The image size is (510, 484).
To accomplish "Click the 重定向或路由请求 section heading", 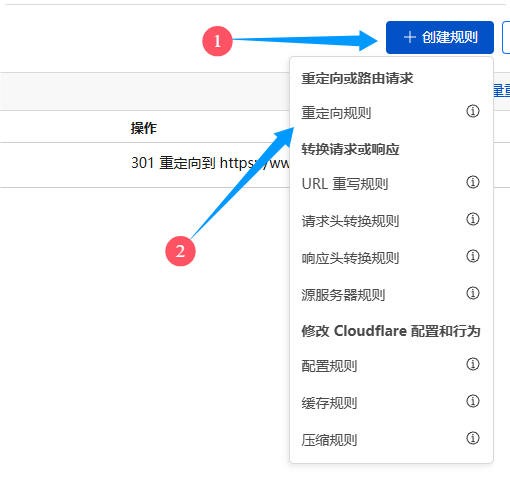I will [x=357, y=78].
